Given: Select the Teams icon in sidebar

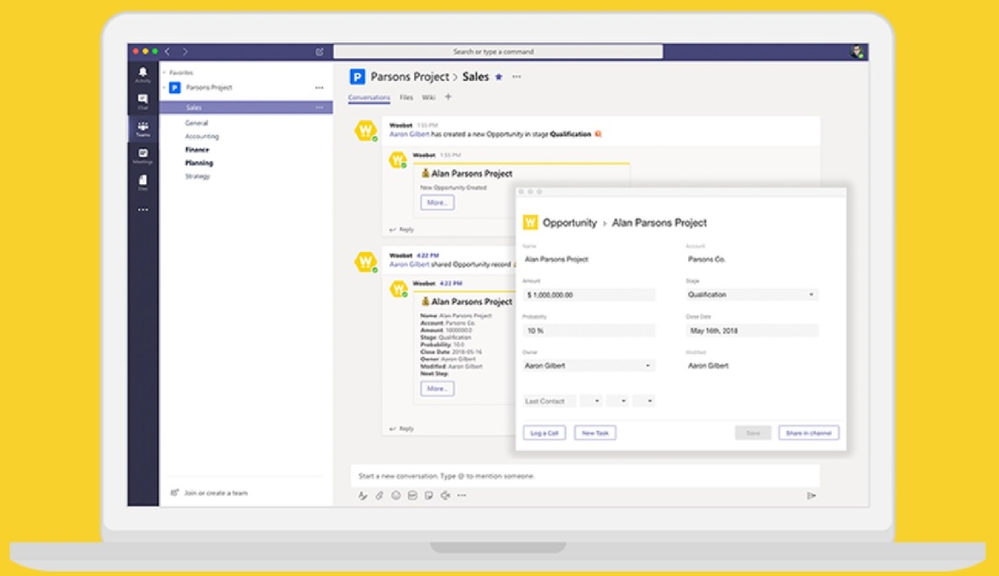Looking at the screenshot, I should pyautogui.click(x=143, y=129).
